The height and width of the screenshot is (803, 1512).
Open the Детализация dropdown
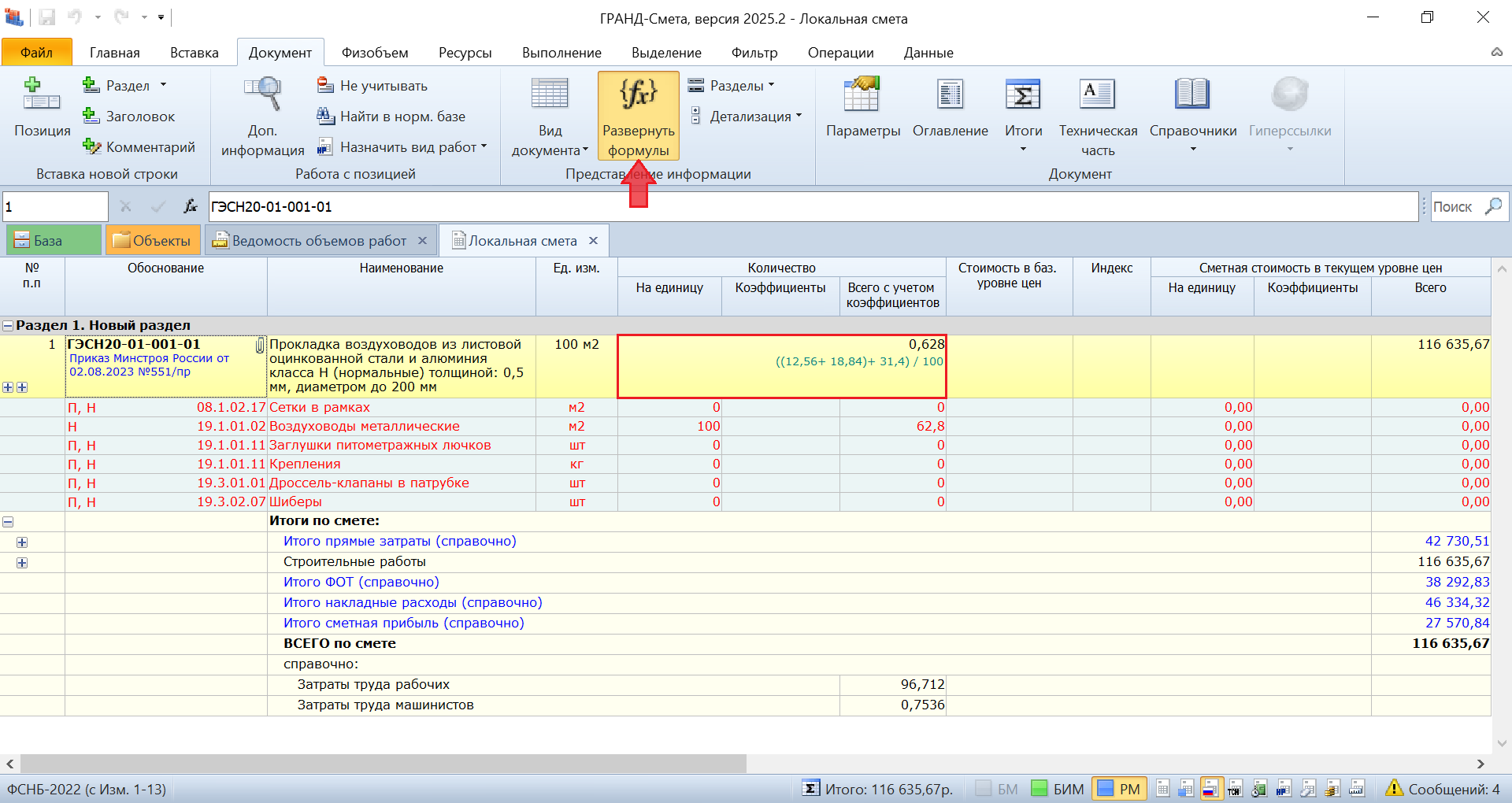tap(799, 116)
